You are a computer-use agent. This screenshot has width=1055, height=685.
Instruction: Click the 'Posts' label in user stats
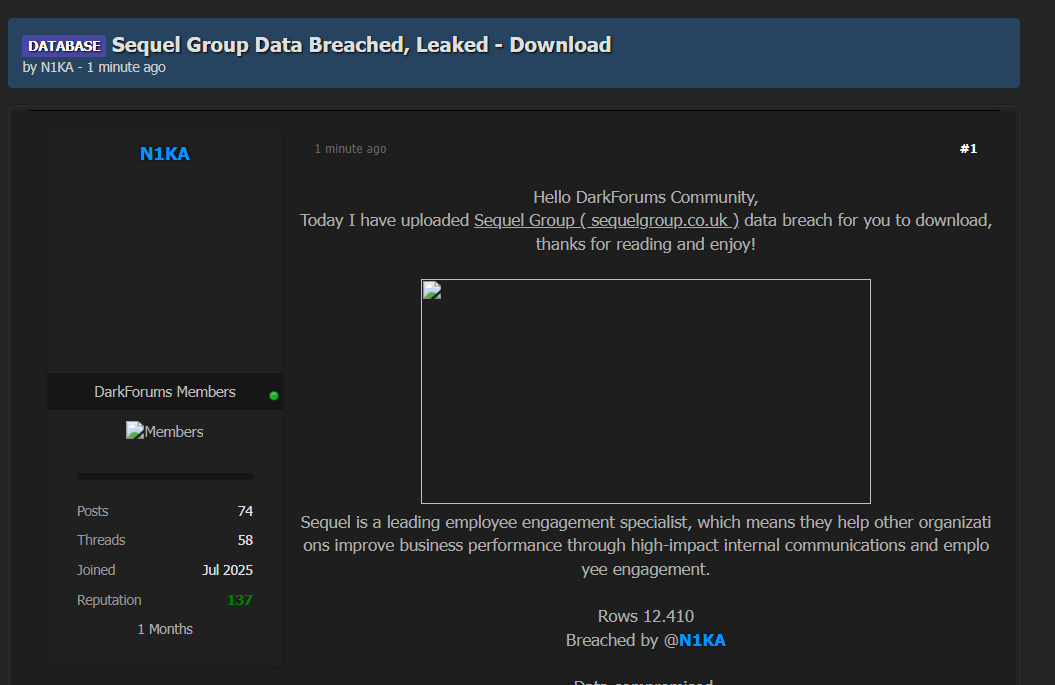[92, 511]
